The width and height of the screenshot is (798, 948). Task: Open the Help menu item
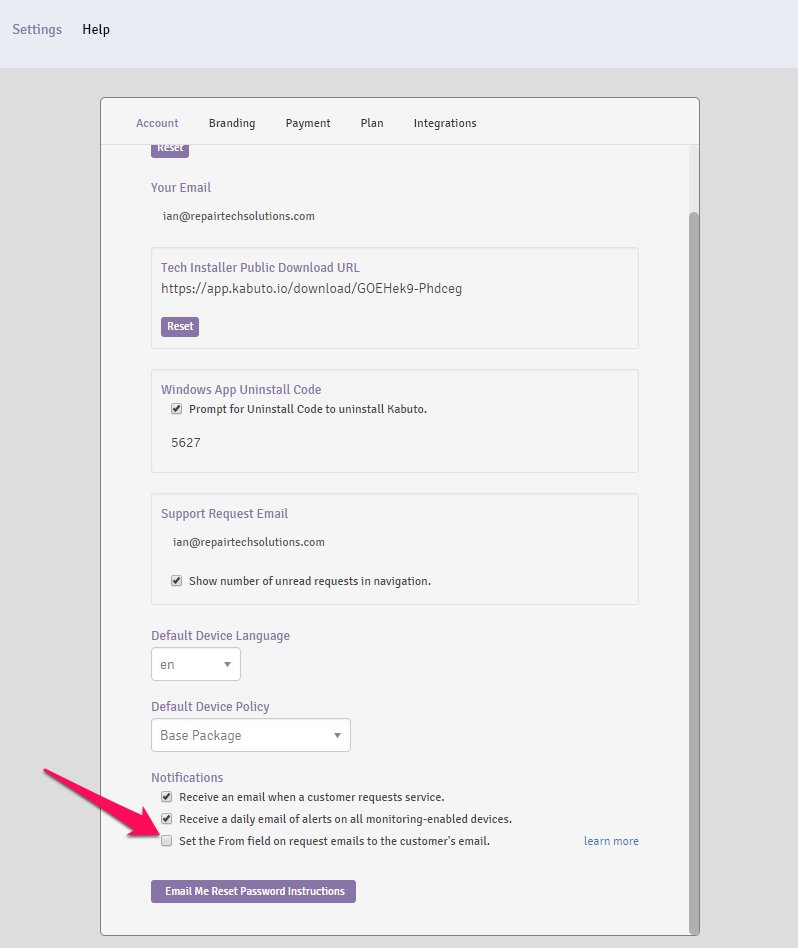pos(96,29)
